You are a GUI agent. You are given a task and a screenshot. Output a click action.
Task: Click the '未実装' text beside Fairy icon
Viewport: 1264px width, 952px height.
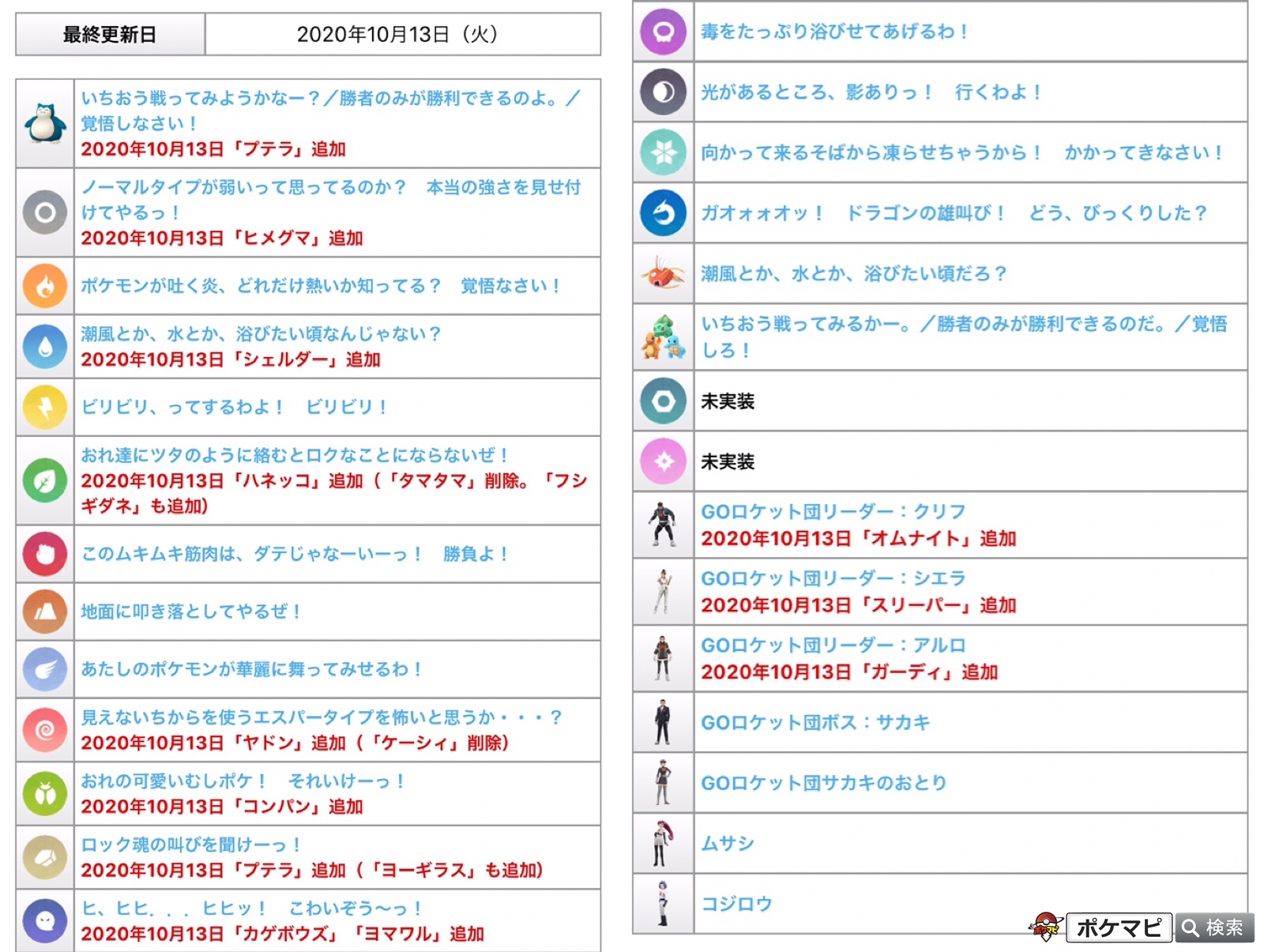pyautogui.click(x=728, y=461)
